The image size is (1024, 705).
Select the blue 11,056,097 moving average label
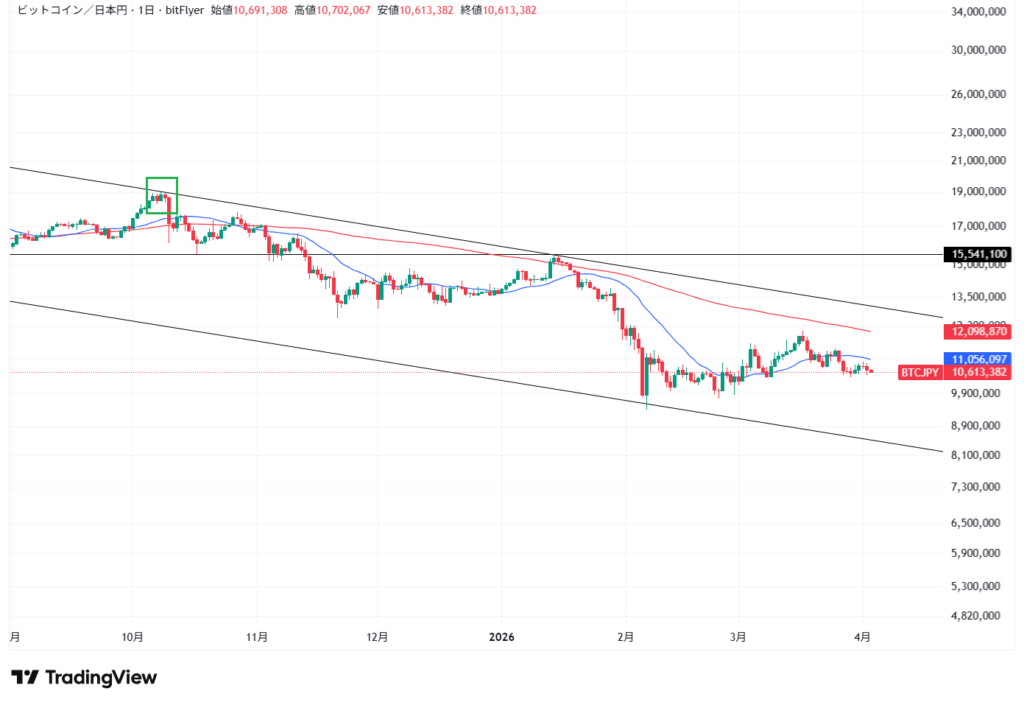tap(977, 359)
